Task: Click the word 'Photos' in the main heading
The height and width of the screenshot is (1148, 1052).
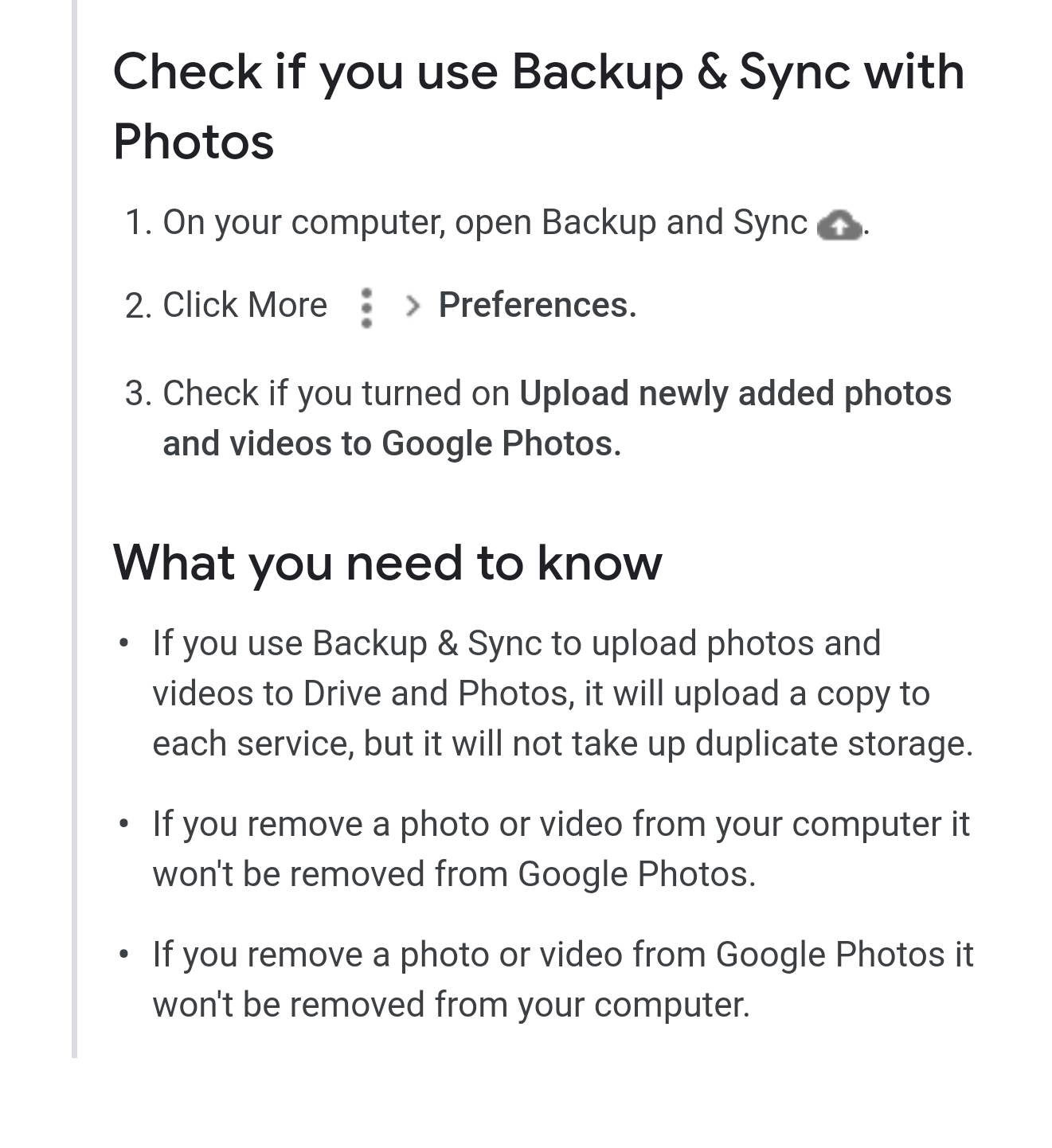Action: [194, 142]
